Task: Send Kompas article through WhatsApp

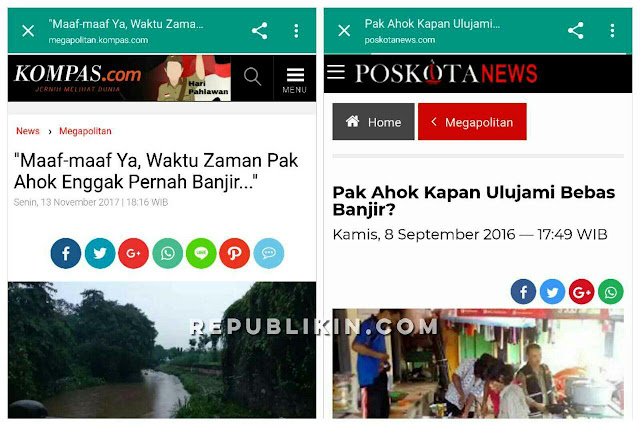Action: (x=167, y=253)
